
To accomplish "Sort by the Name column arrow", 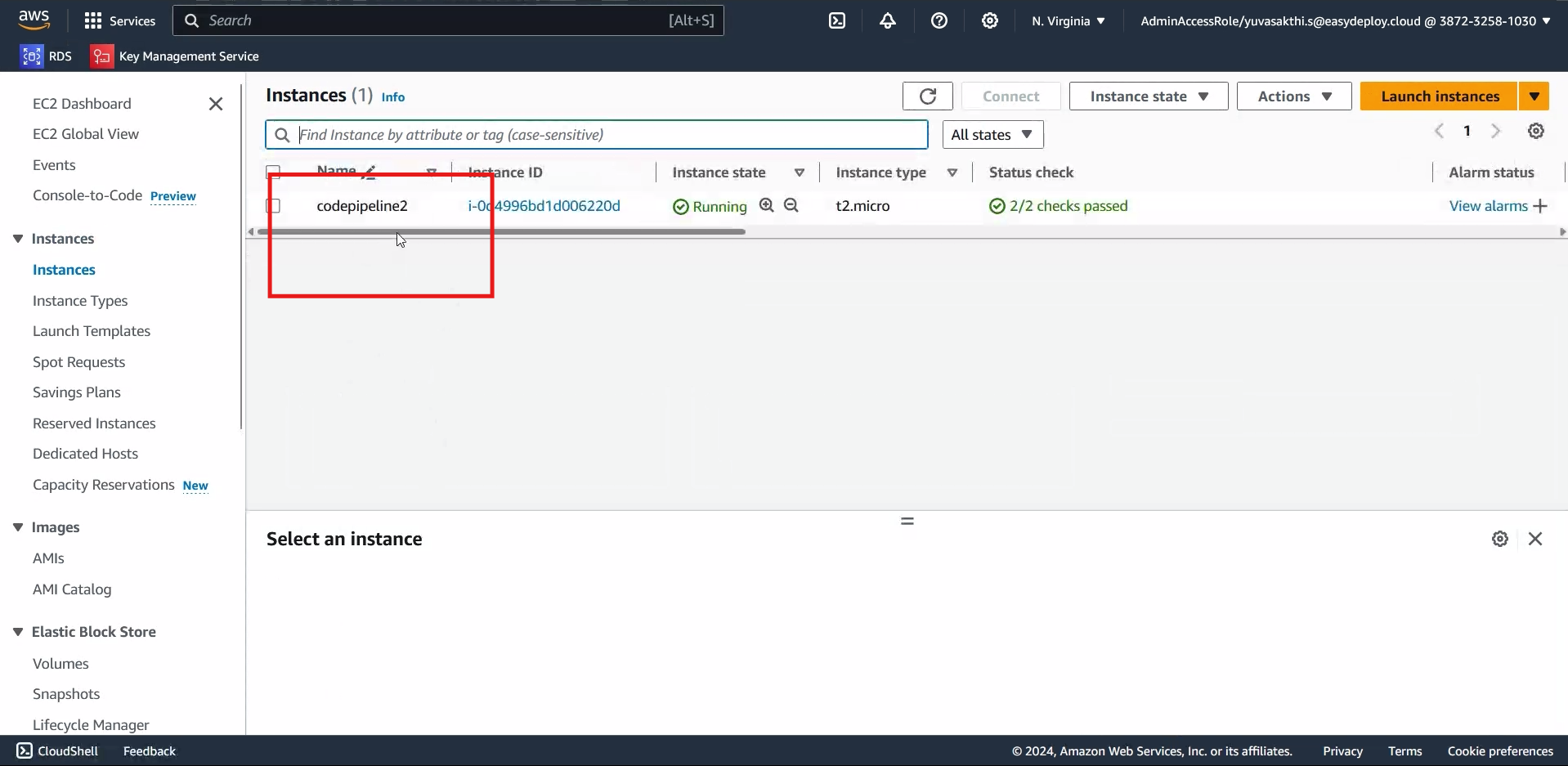I will (x=432, y=172).
